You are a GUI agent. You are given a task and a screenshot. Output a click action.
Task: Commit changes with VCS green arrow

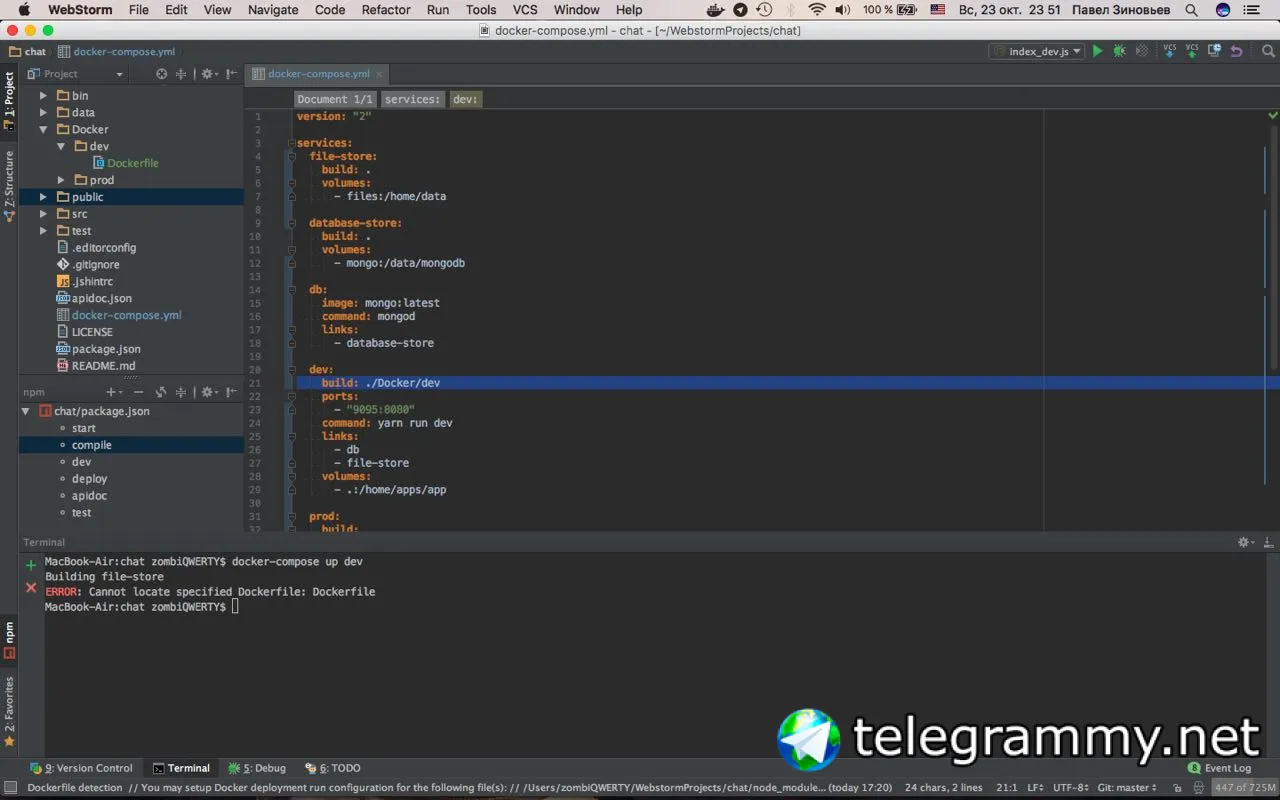point(1192,51)
